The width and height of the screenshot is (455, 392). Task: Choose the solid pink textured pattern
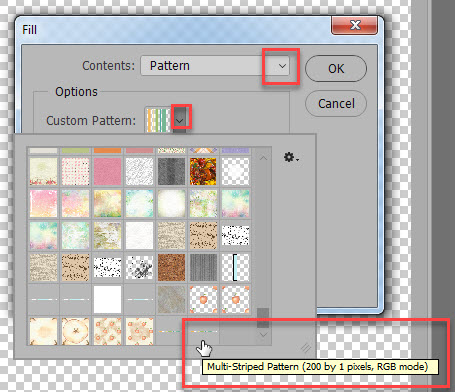(107, 171)
